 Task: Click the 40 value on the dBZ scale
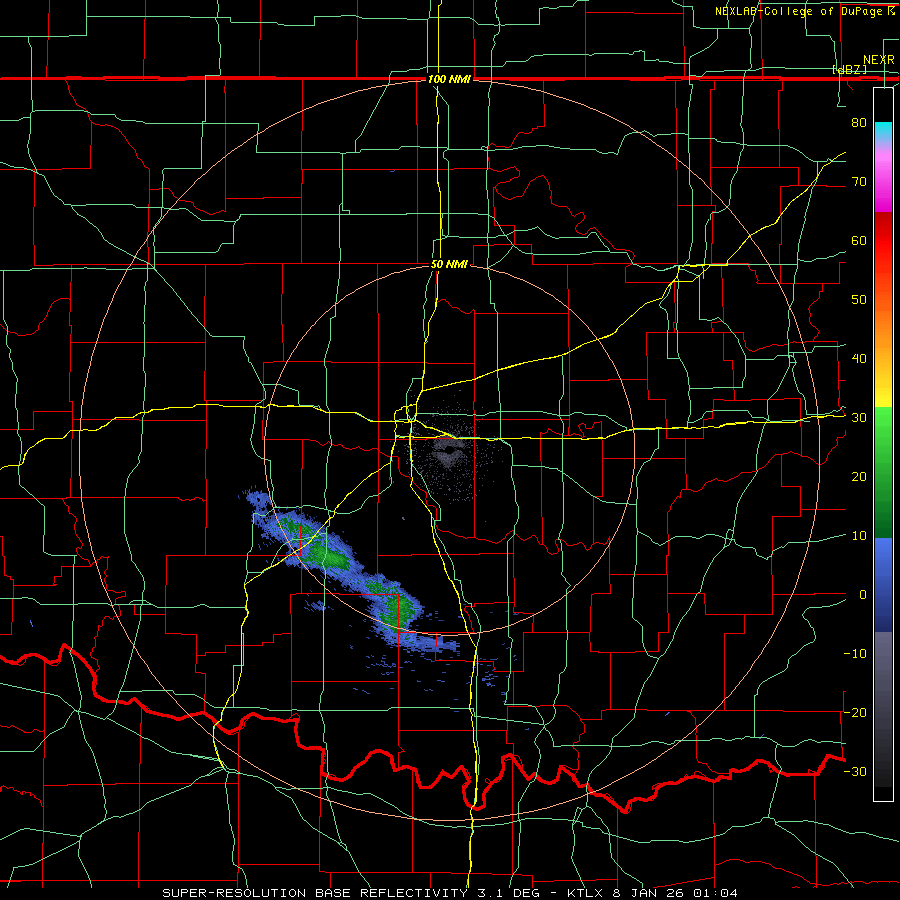pos(859,359)
